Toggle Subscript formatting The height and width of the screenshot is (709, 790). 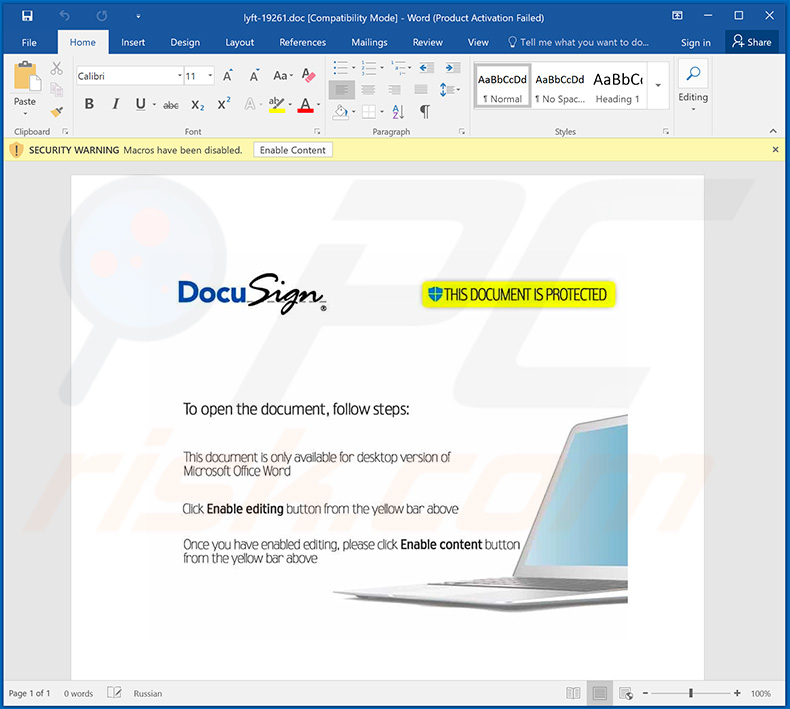tap(198, 105)
